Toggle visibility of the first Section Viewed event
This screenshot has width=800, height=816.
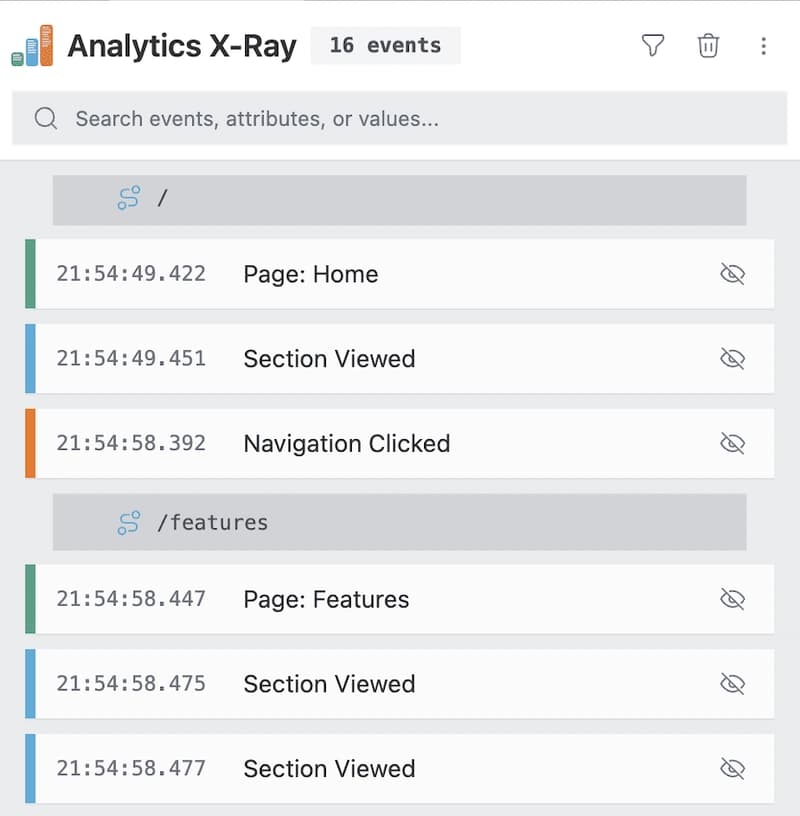point(733,359)
